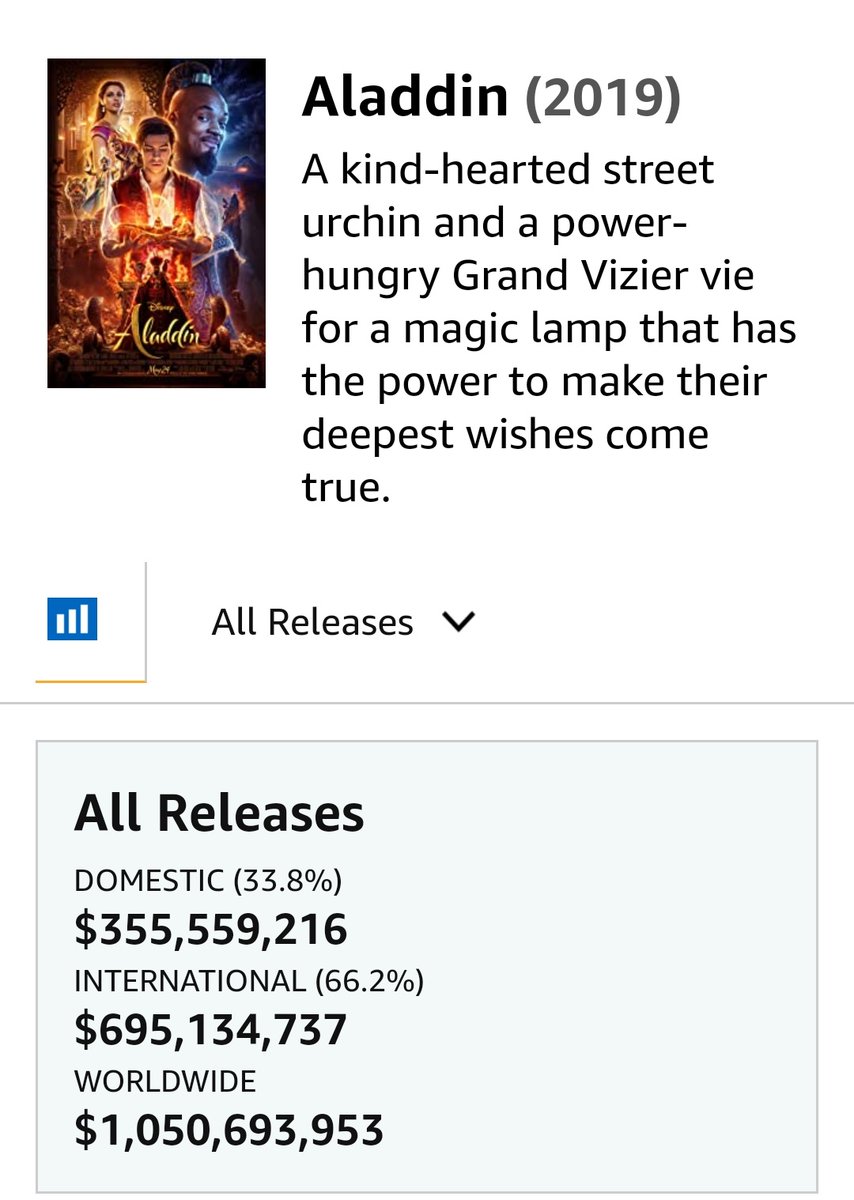The width and height of the screenshot is (854, 1200).
Task: Click the bold All Releases summary heading
Action: pyautogui.click(x=219, y=813)
